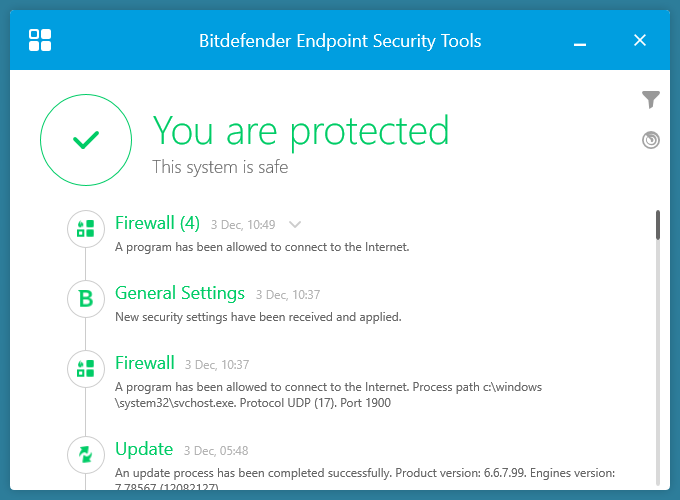Viewport: 680px width, 500px height.
Task: Click the "You are protected" status heading
Action: (300, 131)
